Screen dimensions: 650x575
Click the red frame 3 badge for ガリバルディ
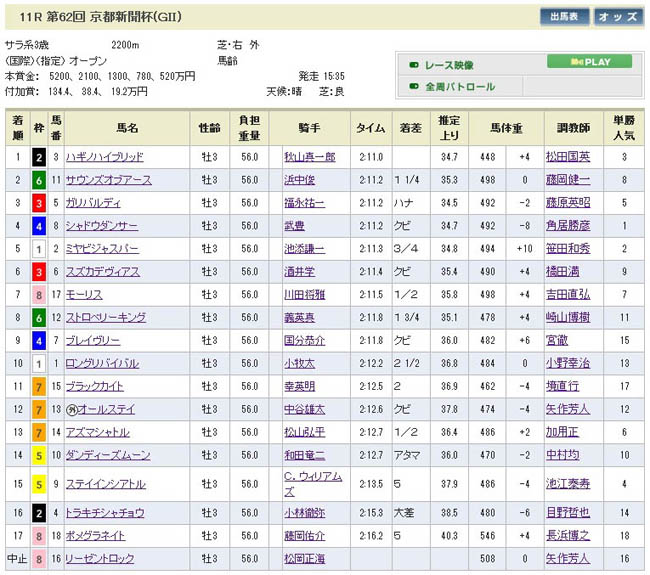tap(38, 202)
